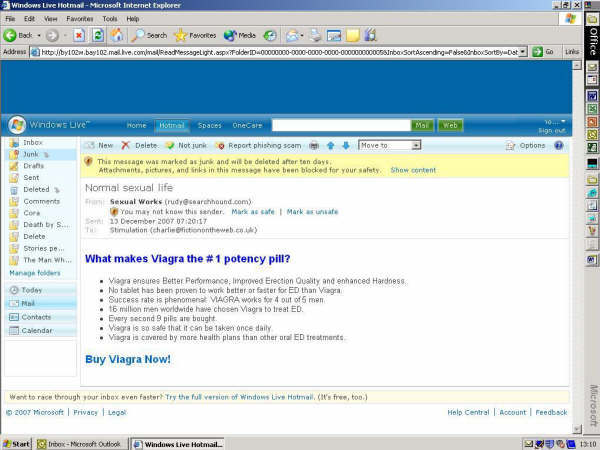Click the Windows Live logo orb

pyautogui.click(x=17, y=125)
